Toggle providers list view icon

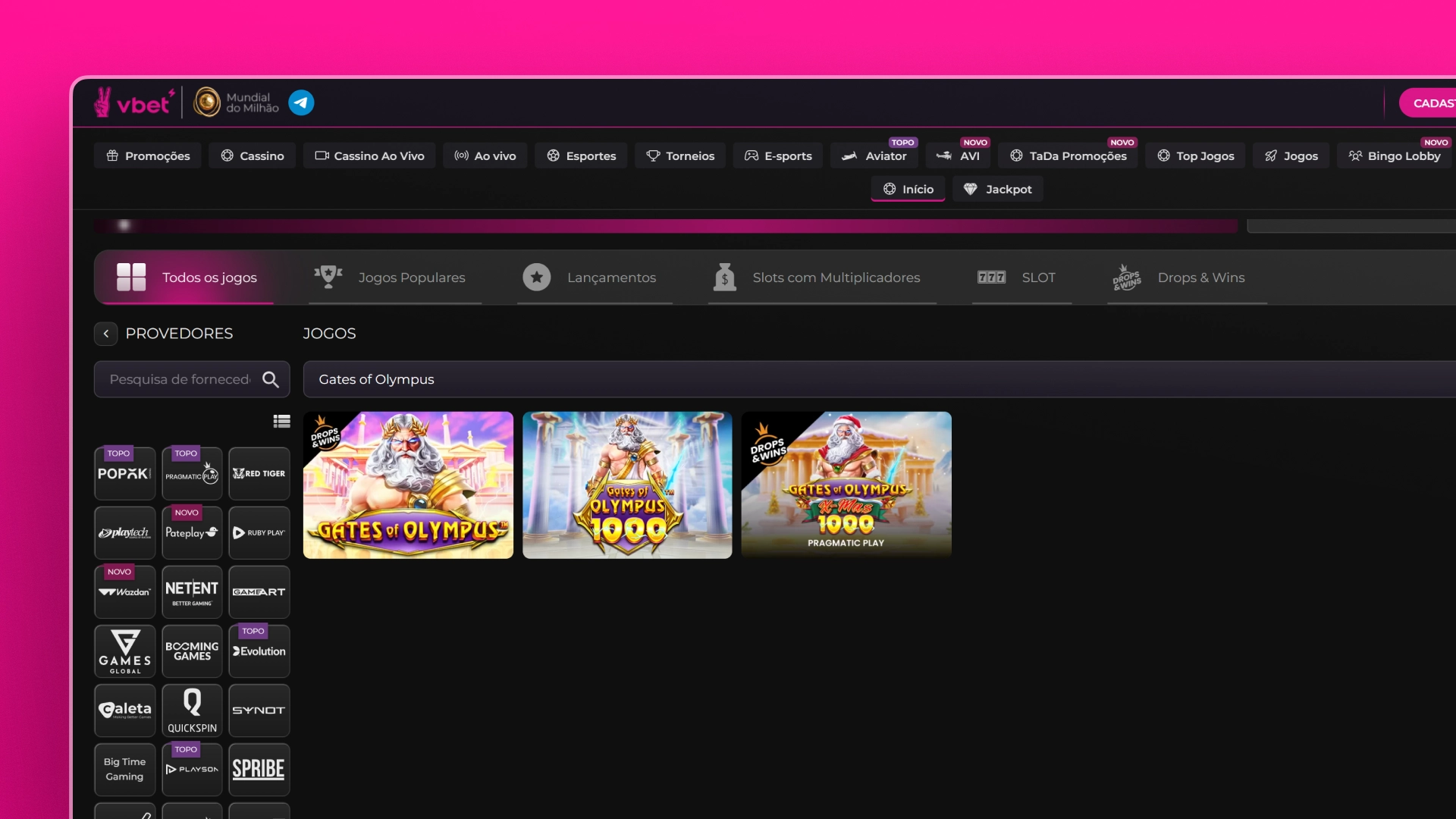pyautogui.click(x=281, y=422)
